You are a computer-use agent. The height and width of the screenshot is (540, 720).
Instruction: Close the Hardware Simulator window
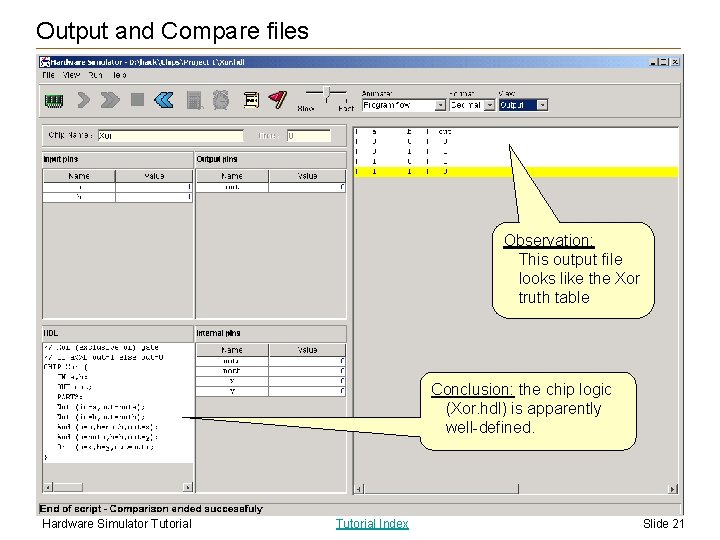pyautogui.click(x=675, y=62)
